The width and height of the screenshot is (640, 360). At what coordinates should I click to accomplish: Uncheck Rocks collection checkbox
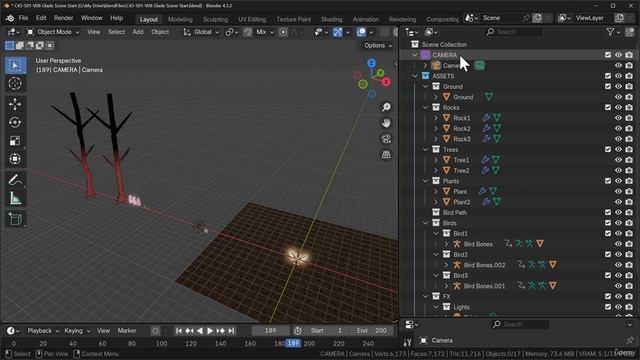coord(608,107)
